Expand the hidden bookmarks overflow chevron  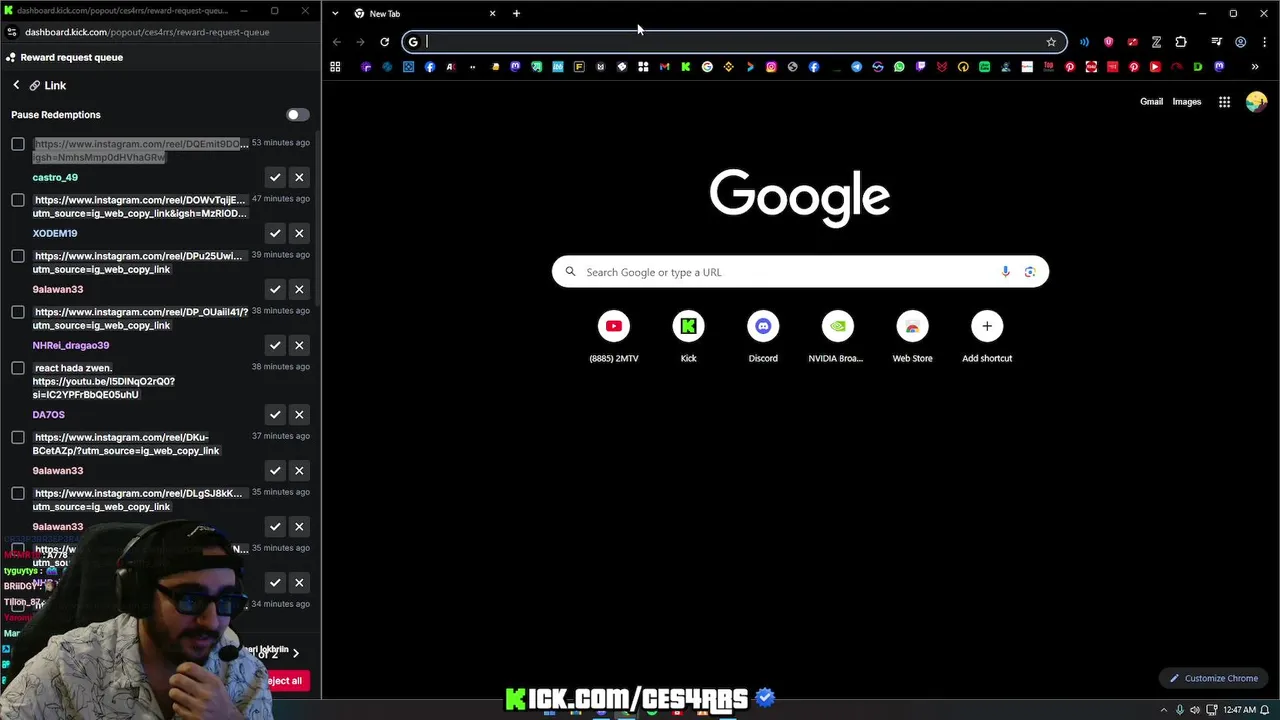(x=1255, y=67)
